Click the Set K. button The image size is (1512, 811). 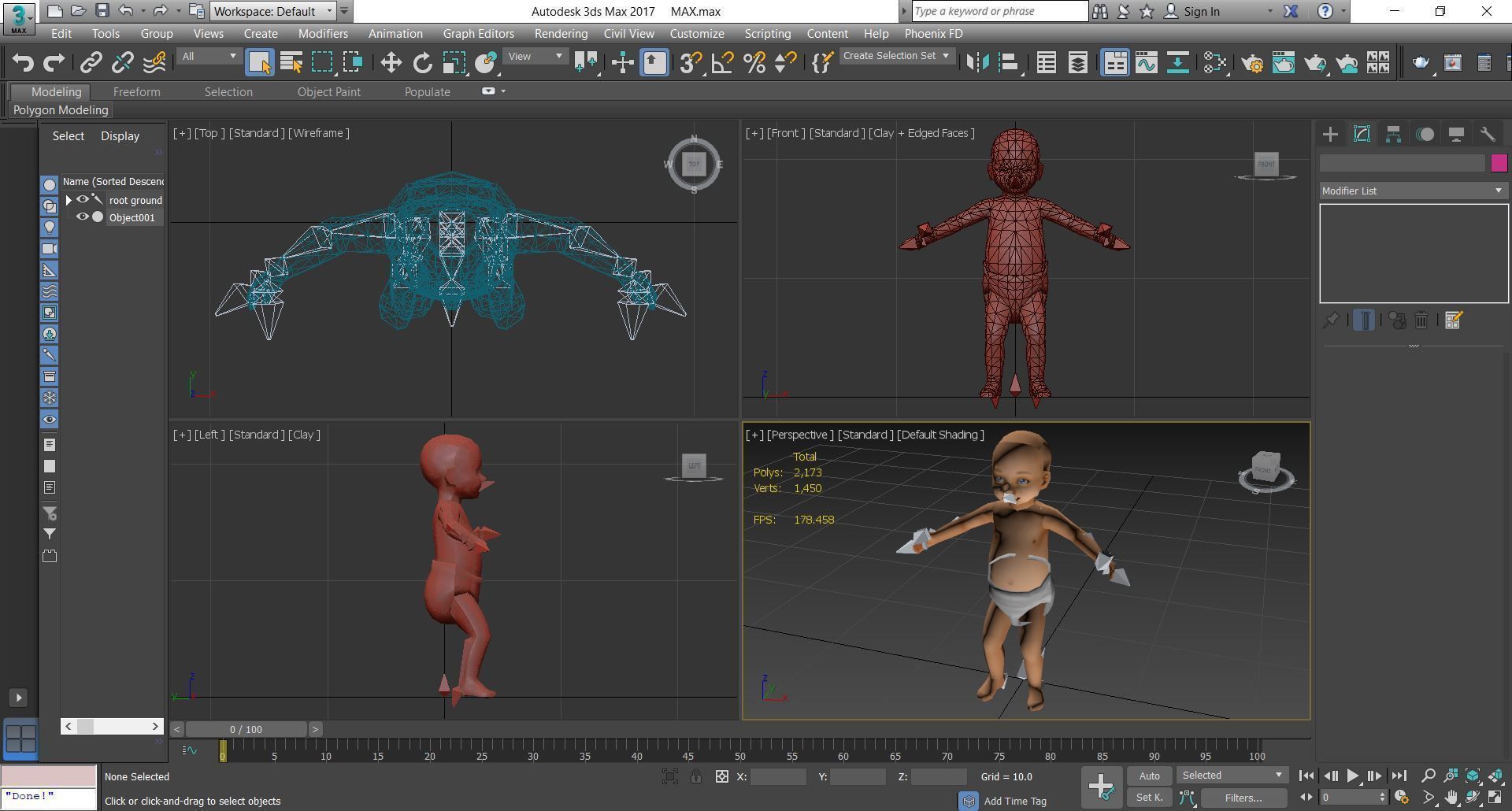[x=1149, y=798]
